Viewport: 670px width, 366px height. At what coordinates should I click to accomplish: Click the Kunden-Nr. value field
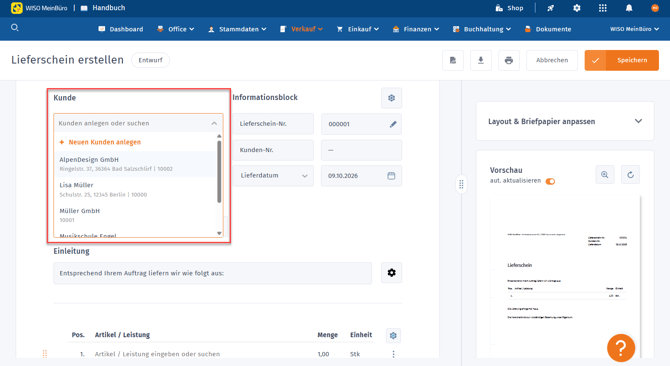tap(361, 150)
